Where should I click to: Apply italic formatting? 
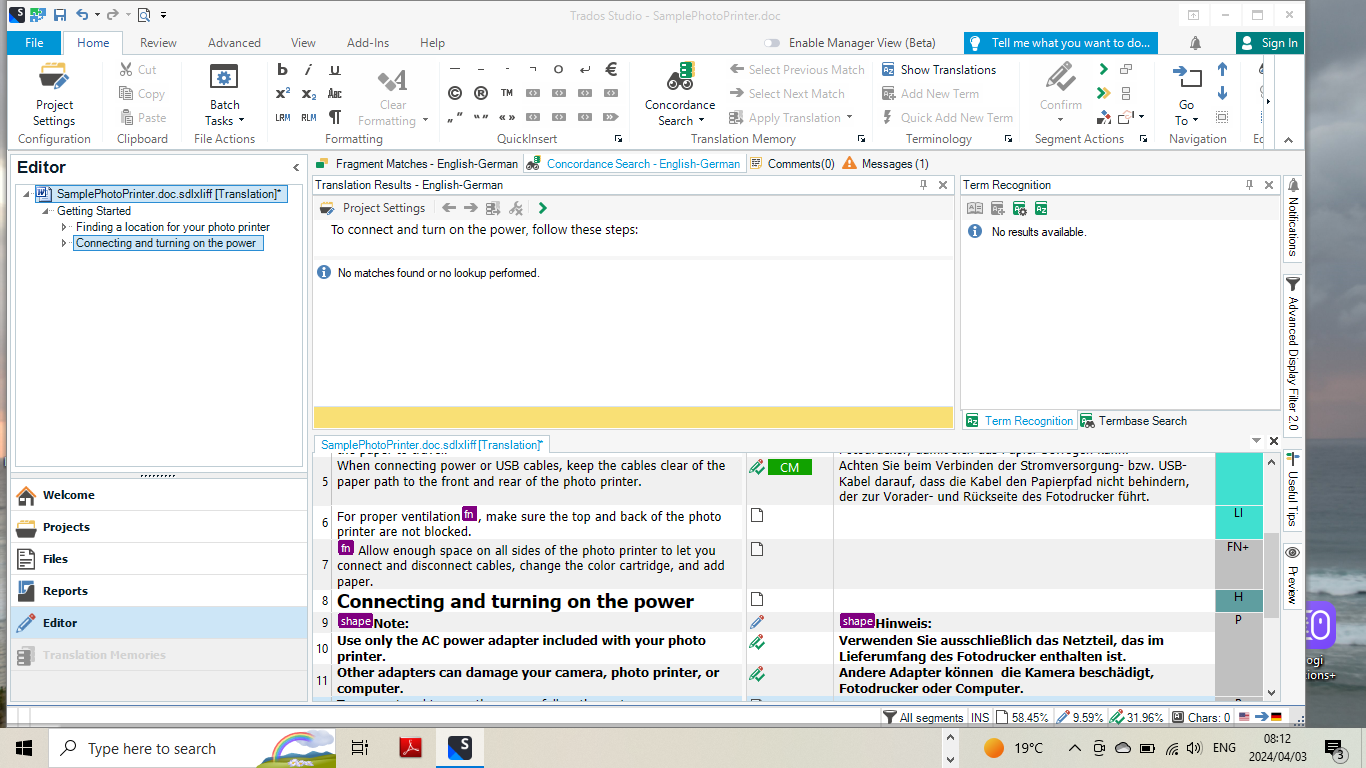pos(309,70)
